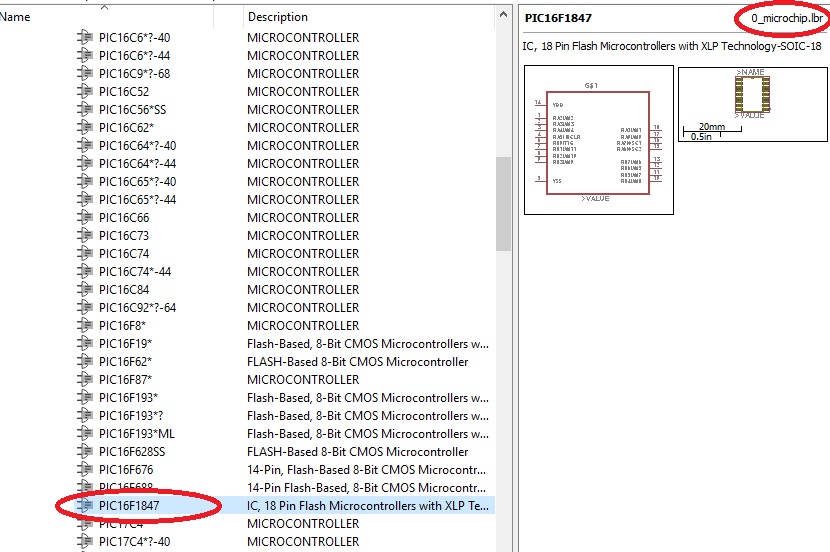Click the device icon beside PIC16C74*-44

tap(85, 272)
